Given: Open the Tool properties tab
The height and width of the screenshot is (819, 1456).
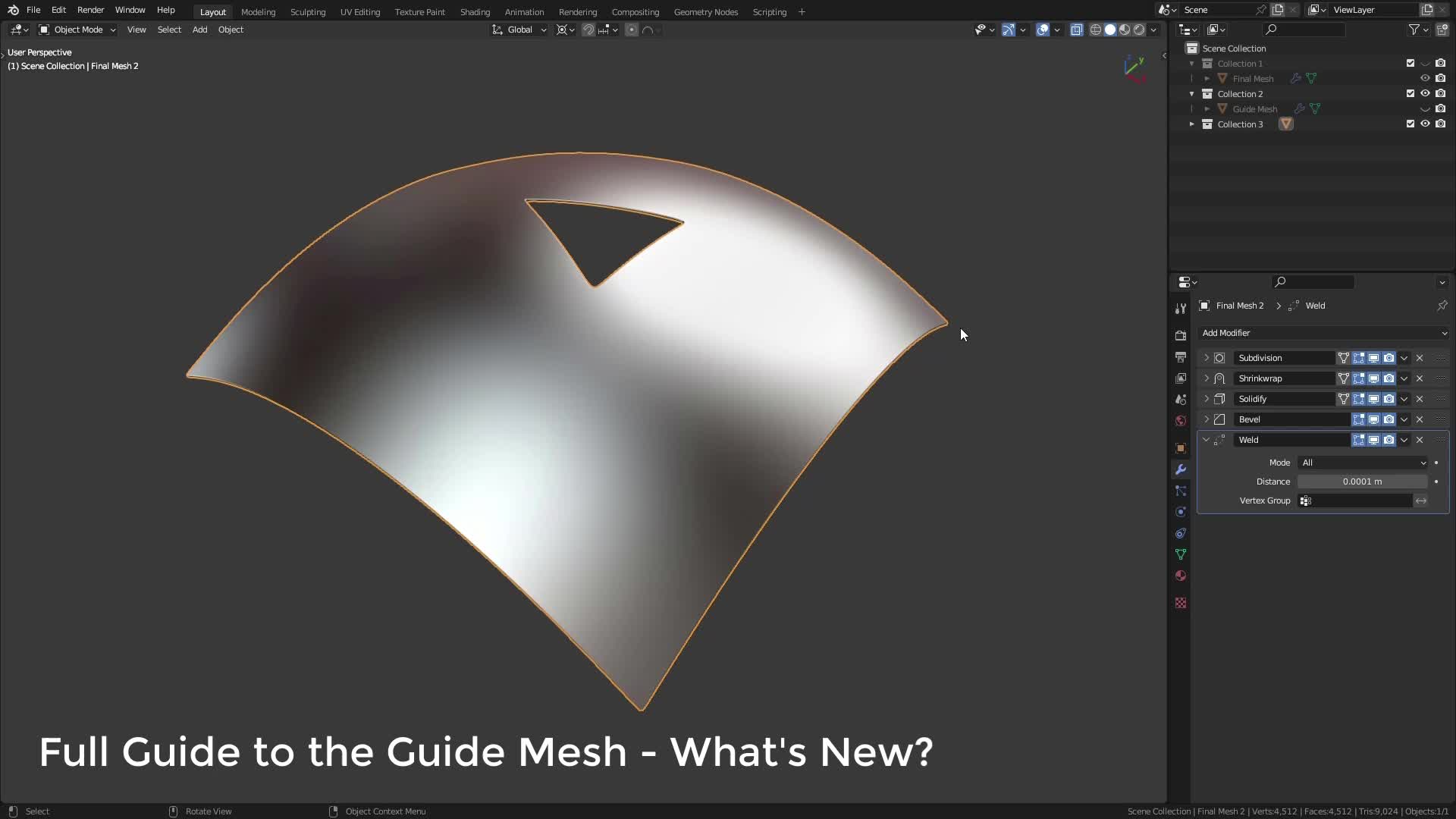Looking at the screenshot, I should pyautogui.click(x=1181, y=309).
